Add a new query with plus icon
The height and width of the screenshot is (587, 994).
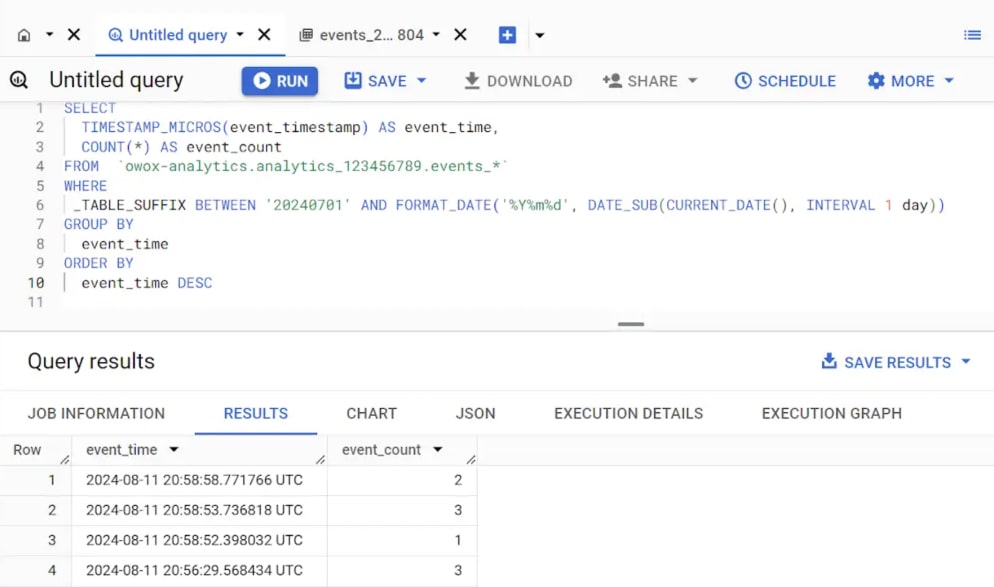pyautogui.click(x=507, y=35)
